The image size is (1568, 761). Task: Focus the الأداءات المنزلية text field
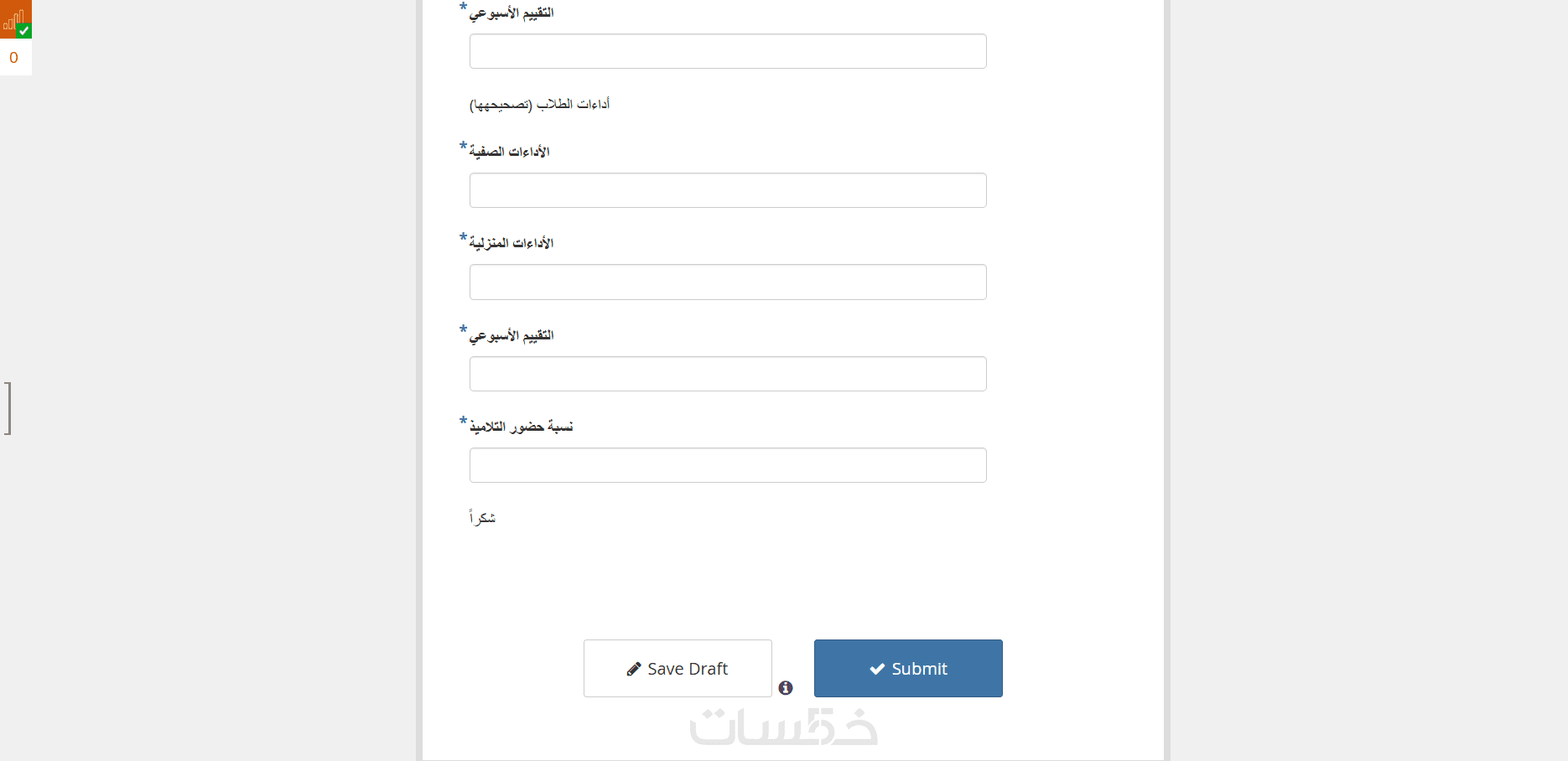728,282
